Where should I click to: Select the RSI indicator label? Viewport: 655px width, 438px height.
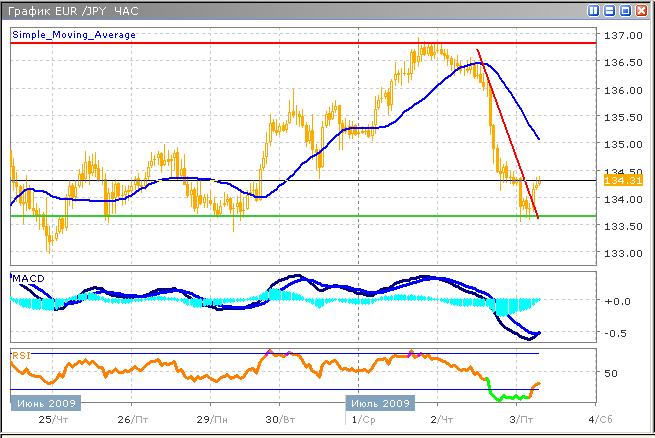20,353
